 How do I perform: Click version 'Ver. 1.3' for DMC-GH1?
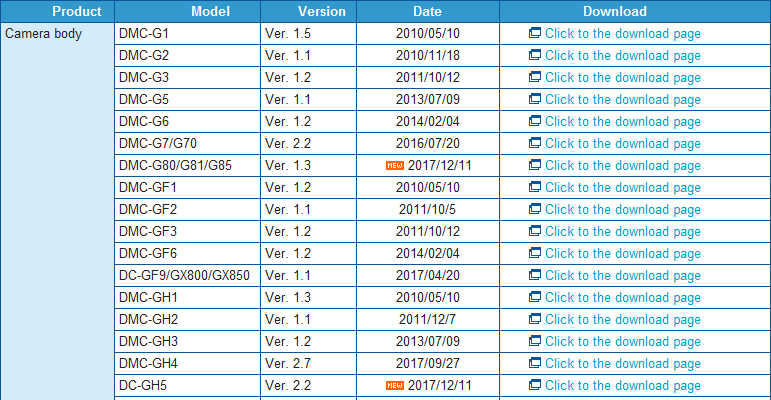coord(288,297)
